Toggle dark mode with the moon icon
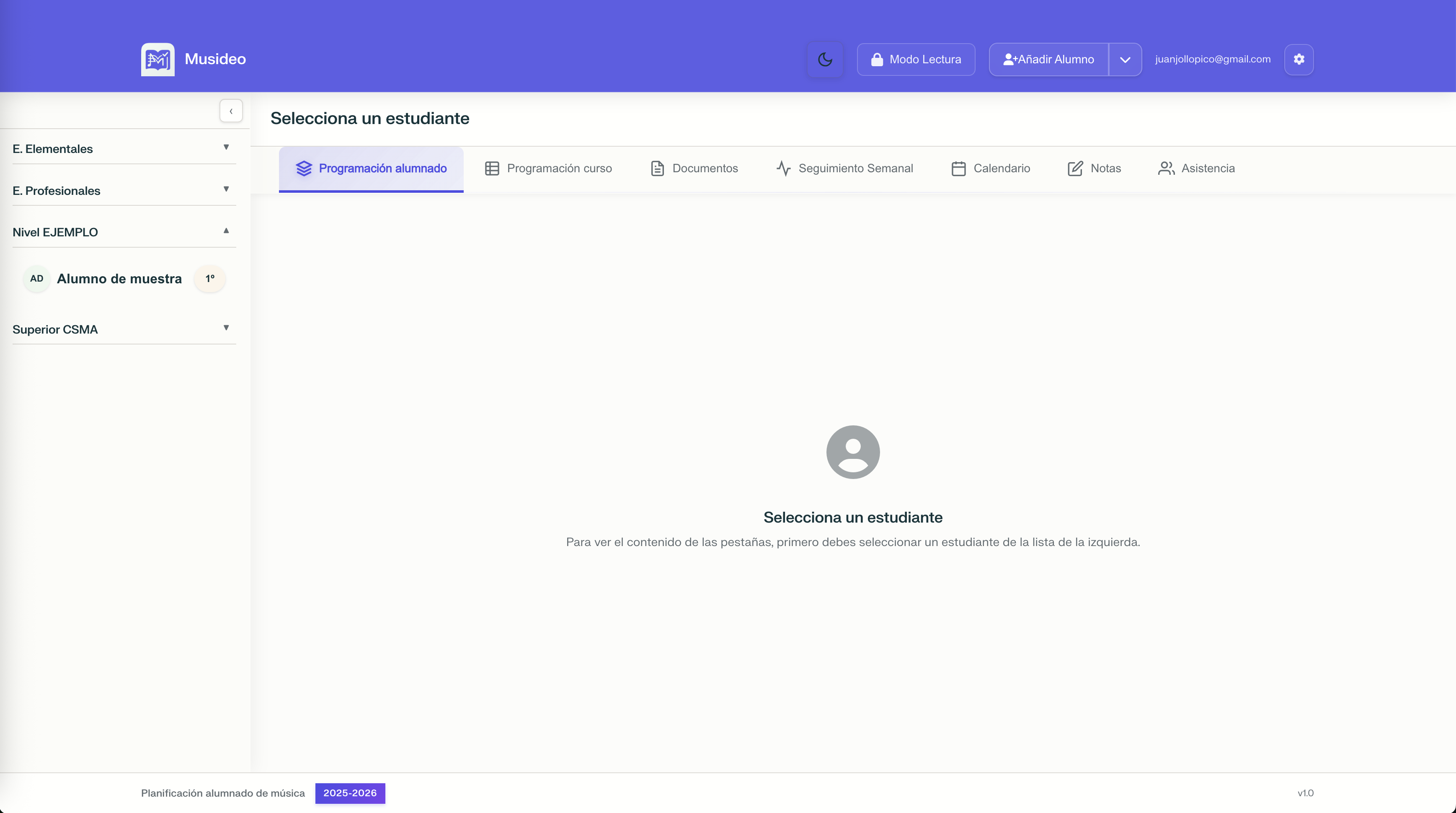The height and width of the screenshot is (813, 1456). (825, 59)
